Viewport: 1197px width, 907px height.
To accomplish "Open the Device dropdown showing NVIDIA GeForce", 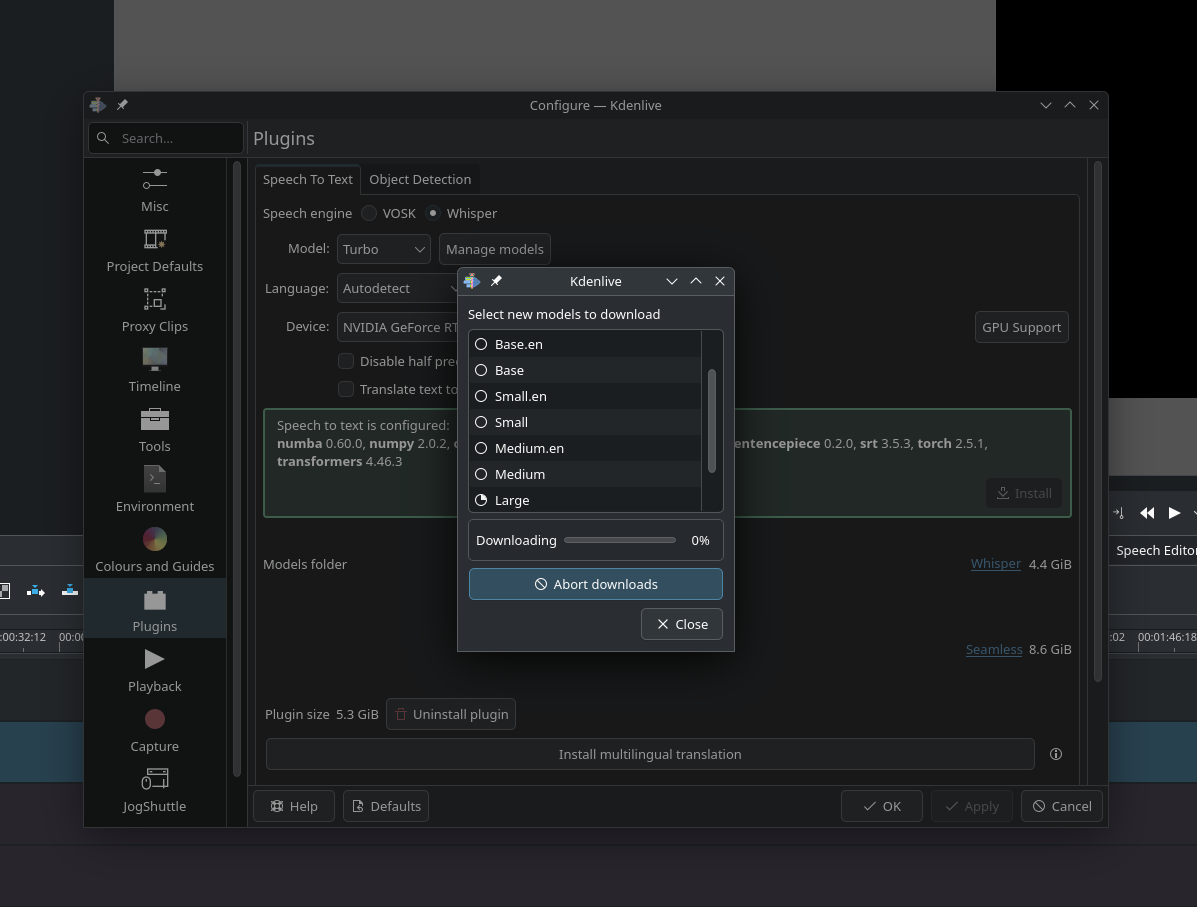I will coord(397,327).
